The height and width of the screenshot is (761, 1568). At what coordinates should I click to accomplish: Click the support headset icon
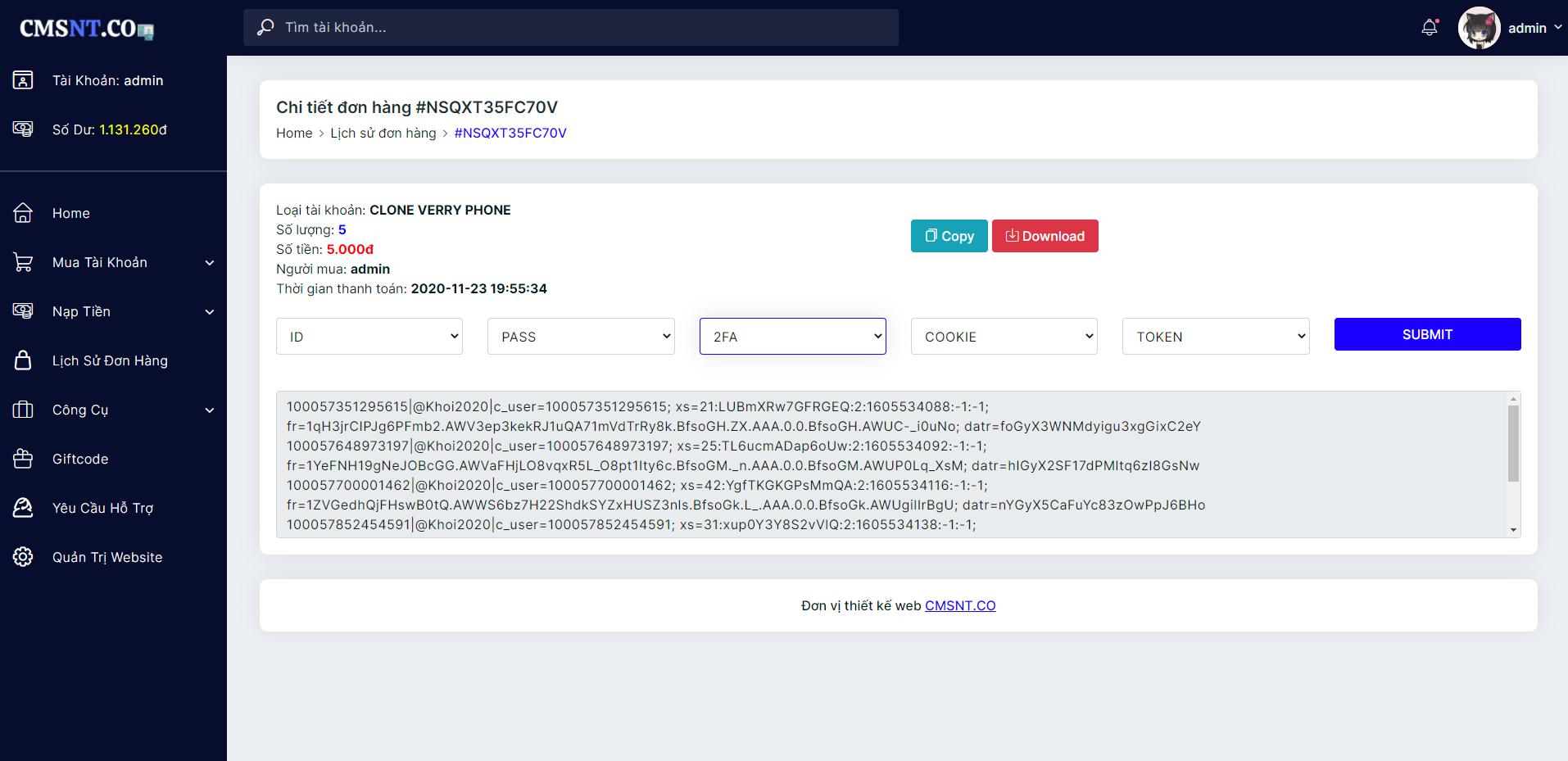click(x=23, y=508)
